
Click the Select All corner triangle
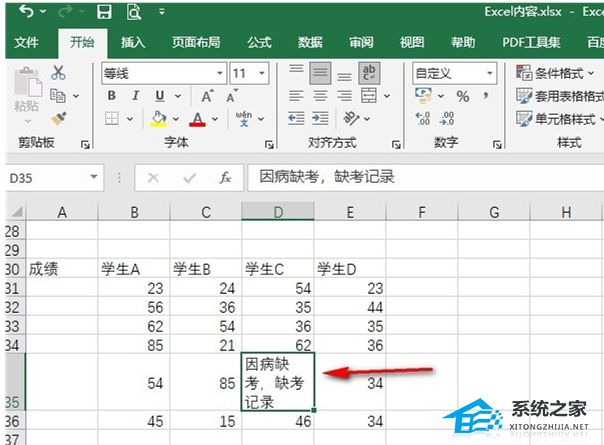click(16, 212)
